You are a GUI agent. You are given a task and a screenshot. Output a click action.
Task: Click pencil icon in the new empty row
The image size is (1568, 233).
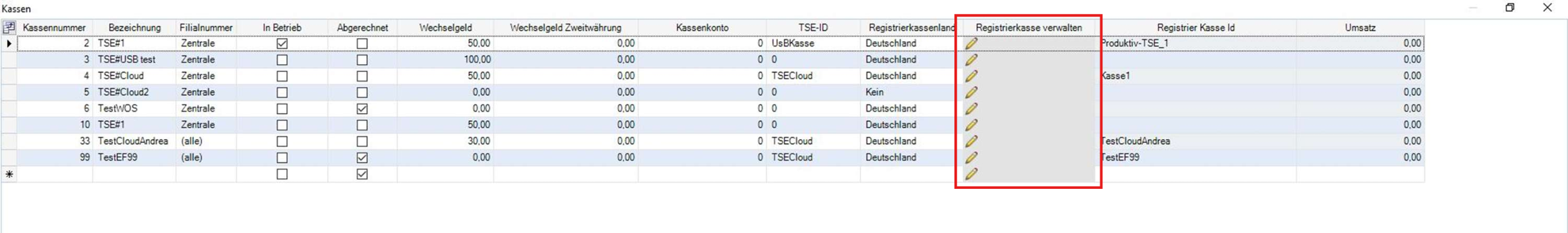(x=971, y=174)
